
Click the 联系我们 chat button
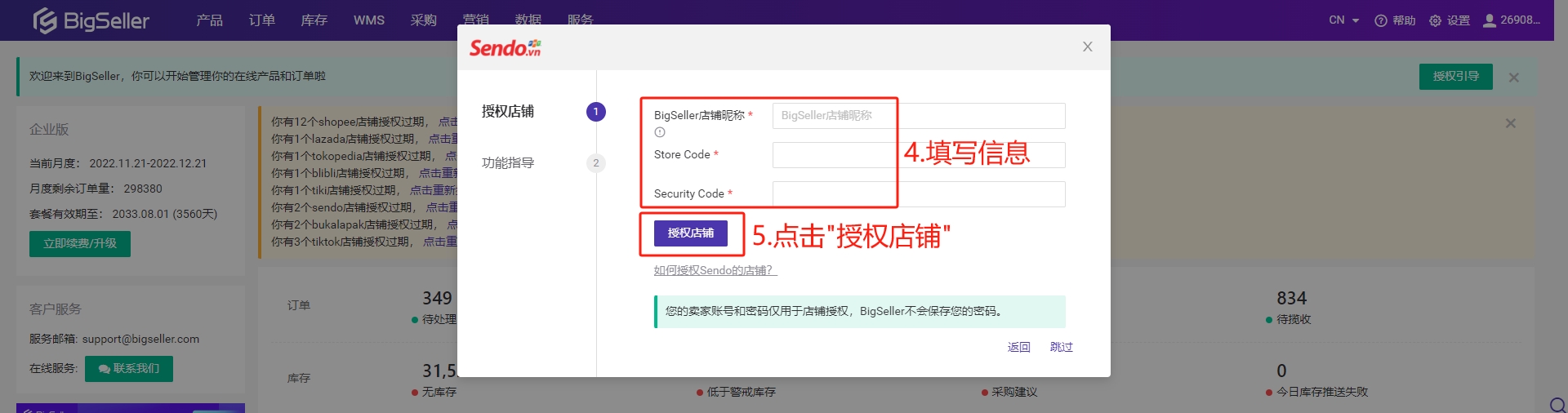(x=129, y=369)
